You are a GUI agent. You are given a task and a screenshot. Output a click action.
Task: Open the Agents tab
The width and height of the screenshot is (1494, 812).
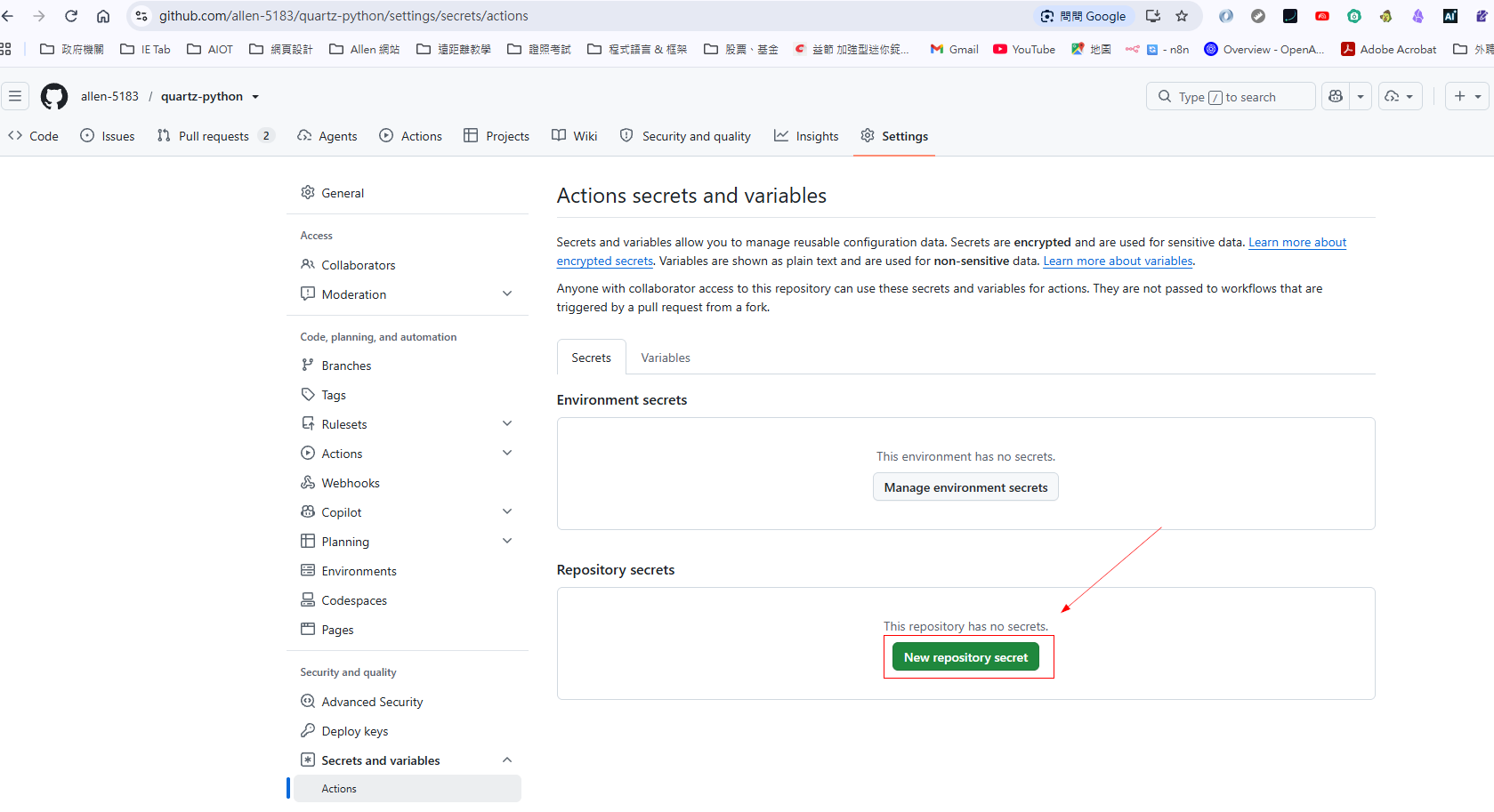click(327, 136)
